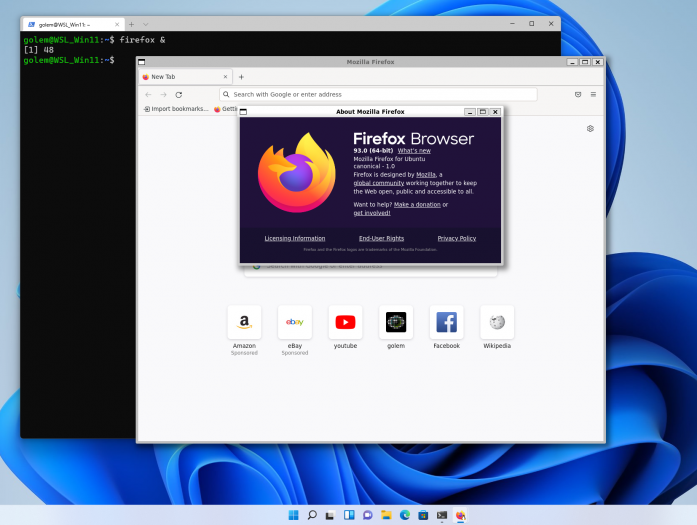Follow the Mozilla link in About dialog
Screen dimensions: 697x525
[426, 175]
